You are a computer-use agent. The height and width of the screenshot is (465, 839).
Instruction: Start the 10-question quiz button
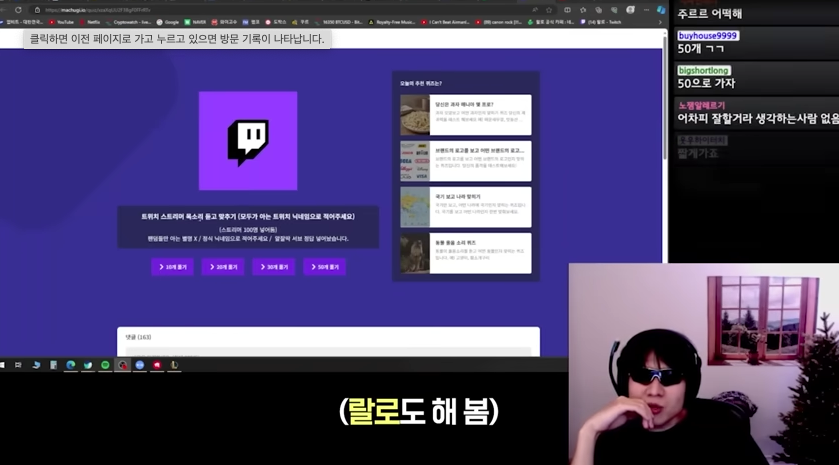pyautogui.click(x=172, y=266)
